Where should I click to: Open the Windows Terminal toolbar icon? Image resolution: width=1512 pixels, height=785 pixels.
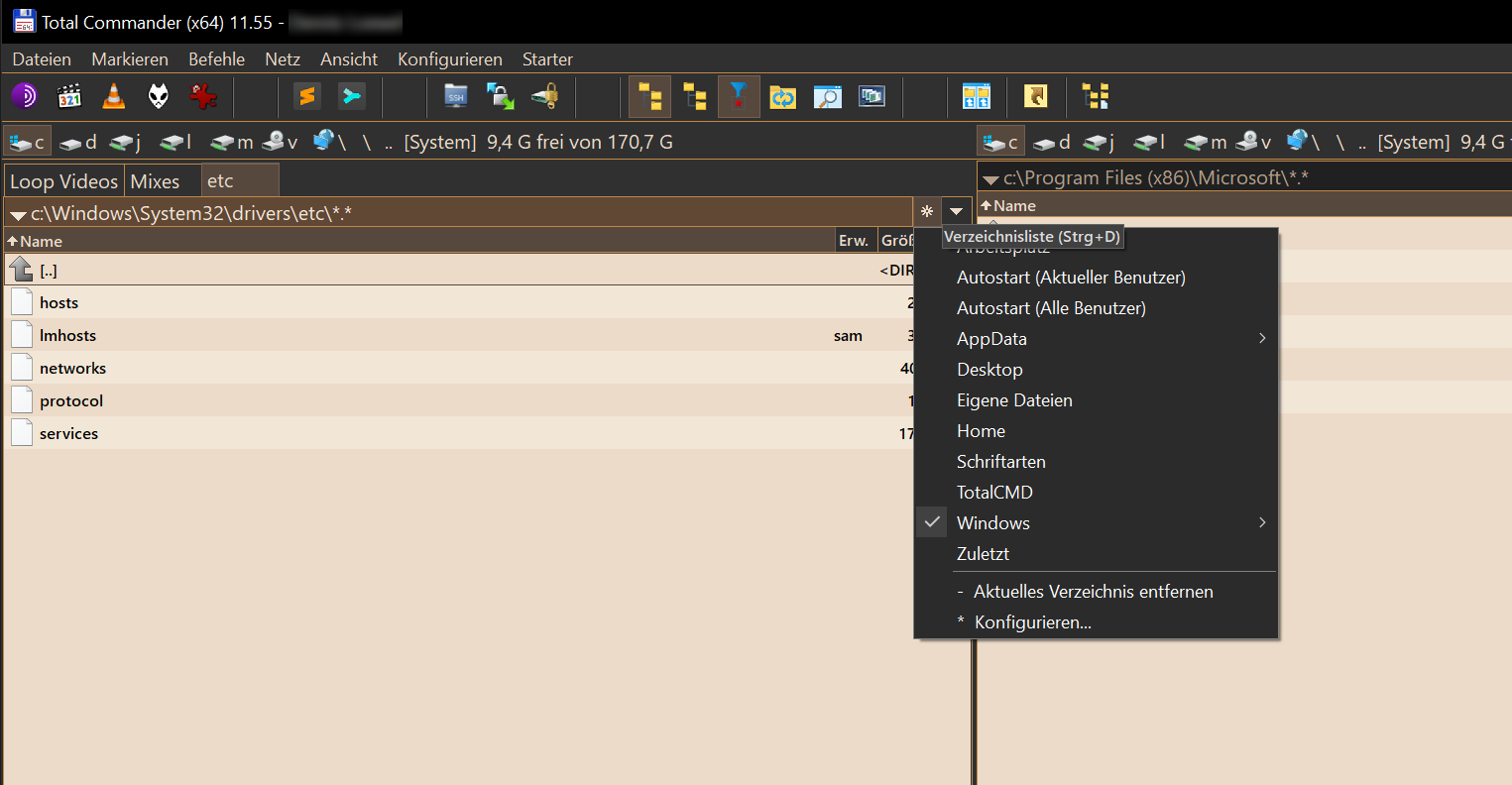(x=352, y=96)
